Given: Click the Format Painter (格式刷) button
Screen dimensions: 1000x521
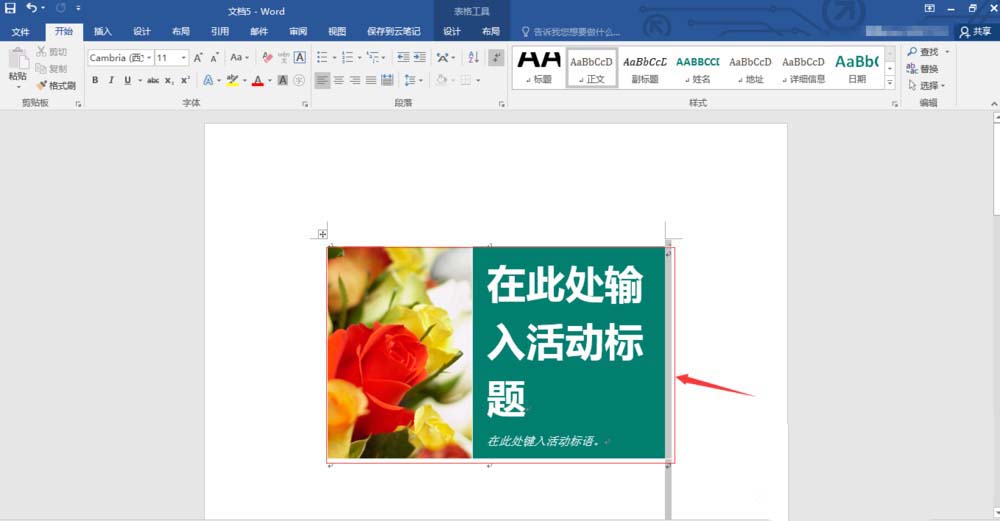Looking at the screenshot, I should point(56,85).
